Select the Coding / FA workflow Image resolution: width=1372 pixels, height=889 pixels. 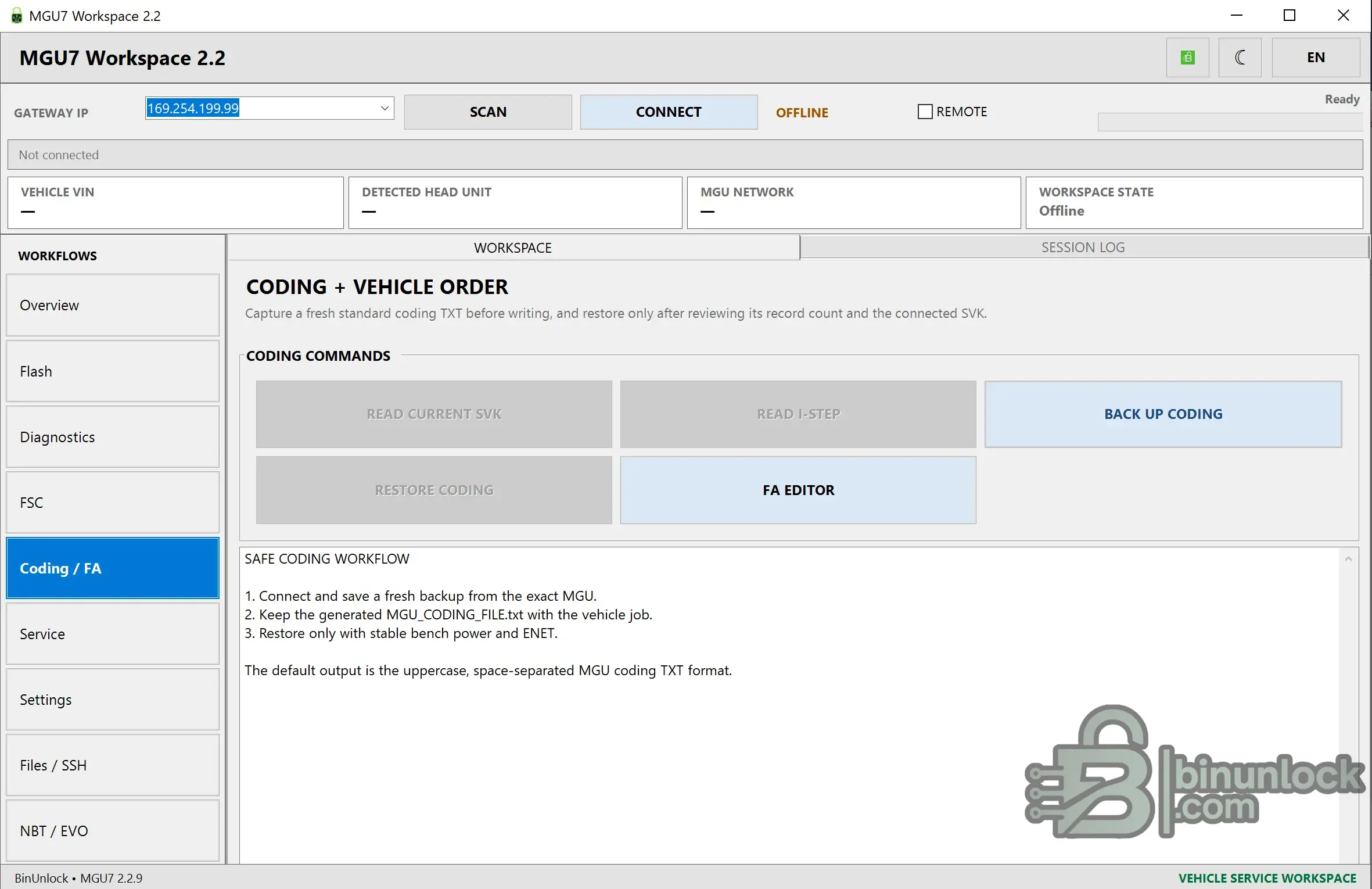click(x=113, y=568)
